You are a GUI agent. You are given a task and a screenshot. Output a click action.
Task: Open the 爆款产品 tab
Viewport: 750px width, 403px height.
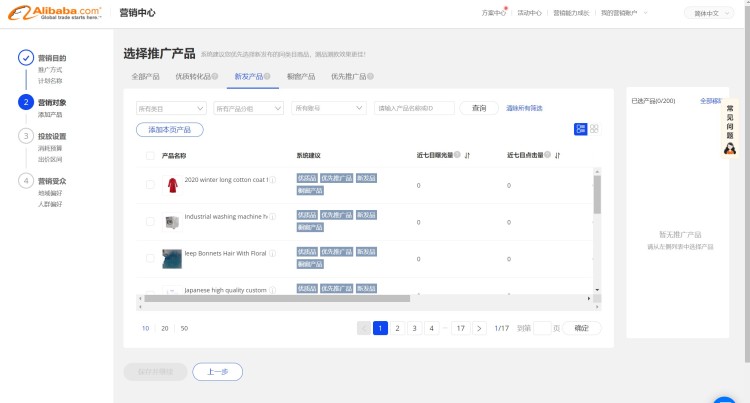coord(301,77)
